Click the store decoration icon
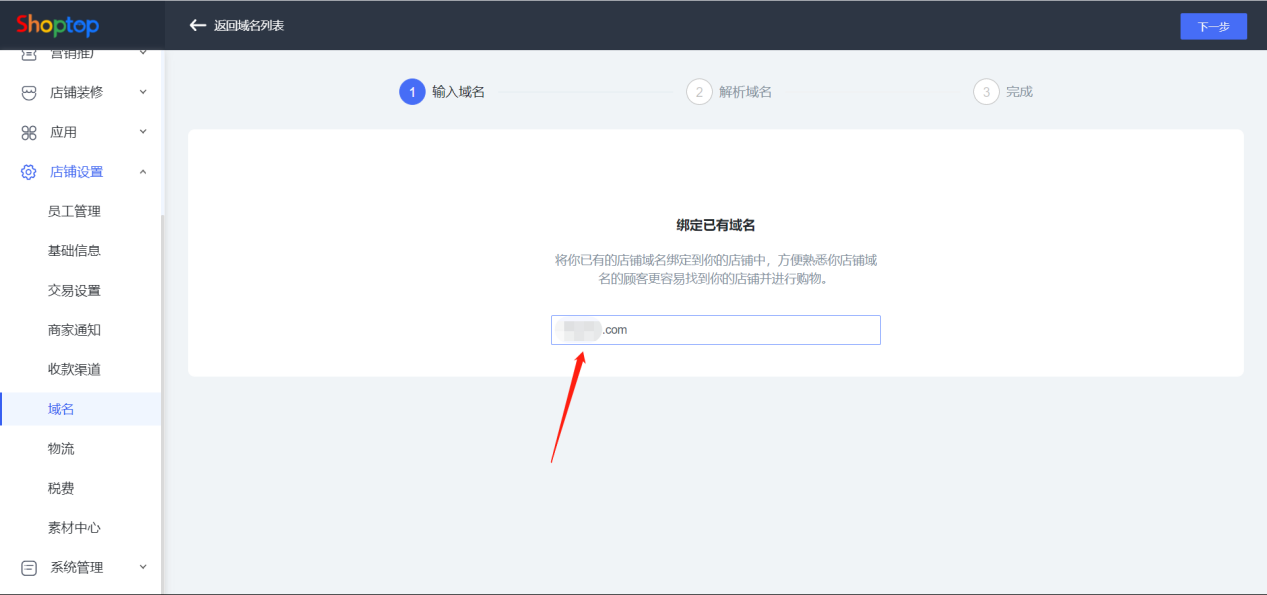The image size is (1267, 595). pyautogui.click(x=29, y=92)
